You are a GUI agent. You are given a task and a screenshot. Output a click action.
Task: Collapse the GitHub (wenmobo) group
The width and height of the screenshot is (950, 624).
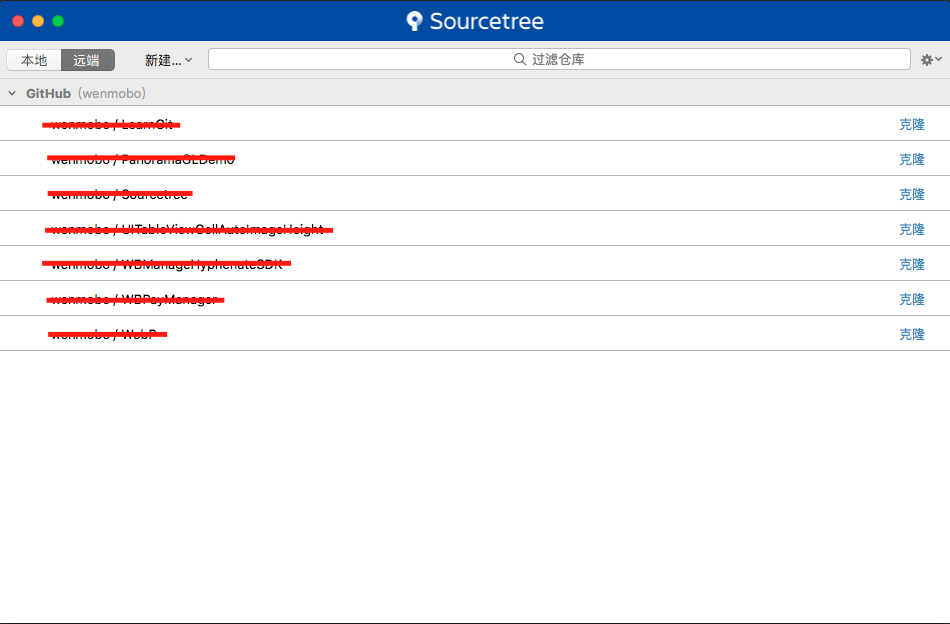pos(12,93)
